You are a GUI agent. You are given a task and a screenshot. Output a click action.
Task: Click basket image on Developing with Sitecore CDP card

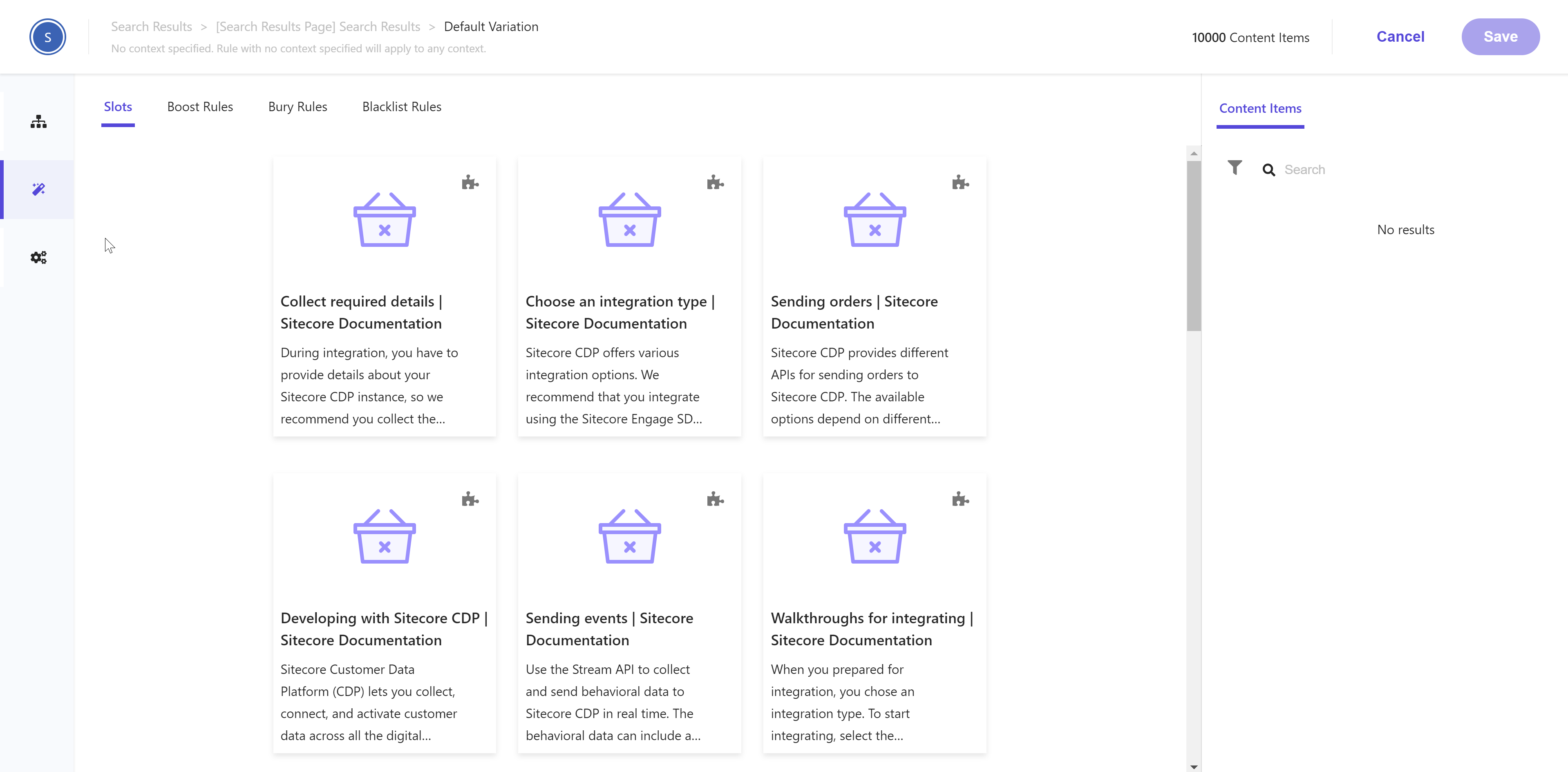coord(385,536)
